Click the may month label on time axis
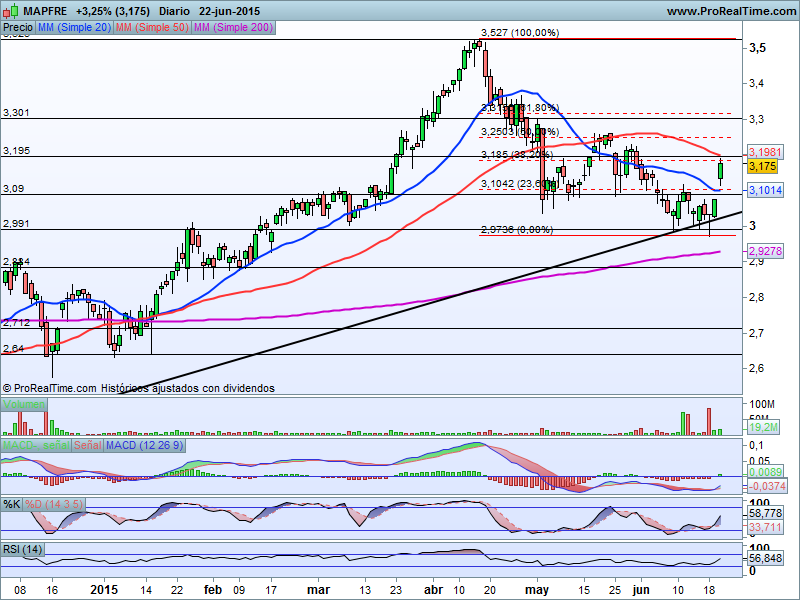The height and width of the screenshot is (600, 800). coord(537,591)
